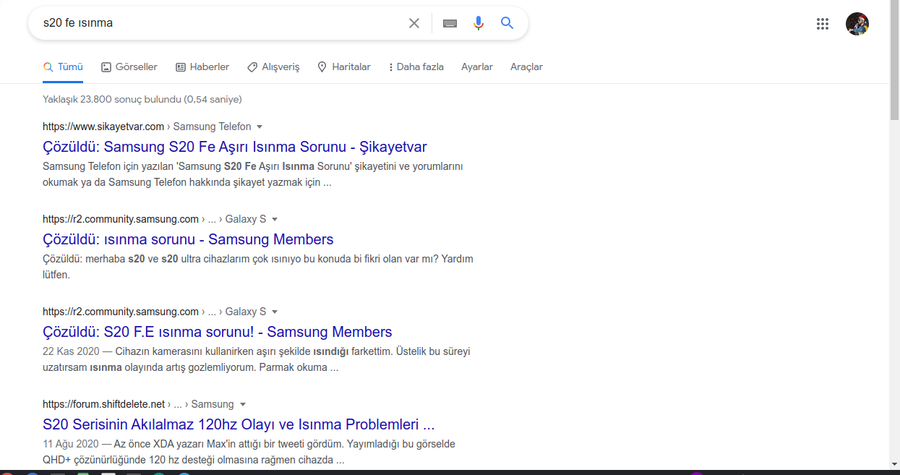900x475 pixels.
Task: Open the Google account profile avatar
Action: click(857, 24)
